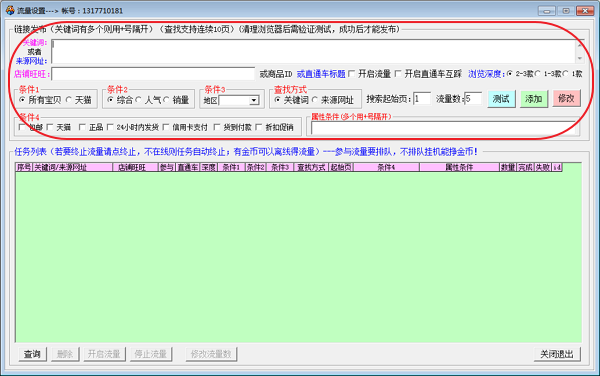Viewport: 600px width, 376px height.
Task: Check the 24小时内发货 option
Action: 111,127
